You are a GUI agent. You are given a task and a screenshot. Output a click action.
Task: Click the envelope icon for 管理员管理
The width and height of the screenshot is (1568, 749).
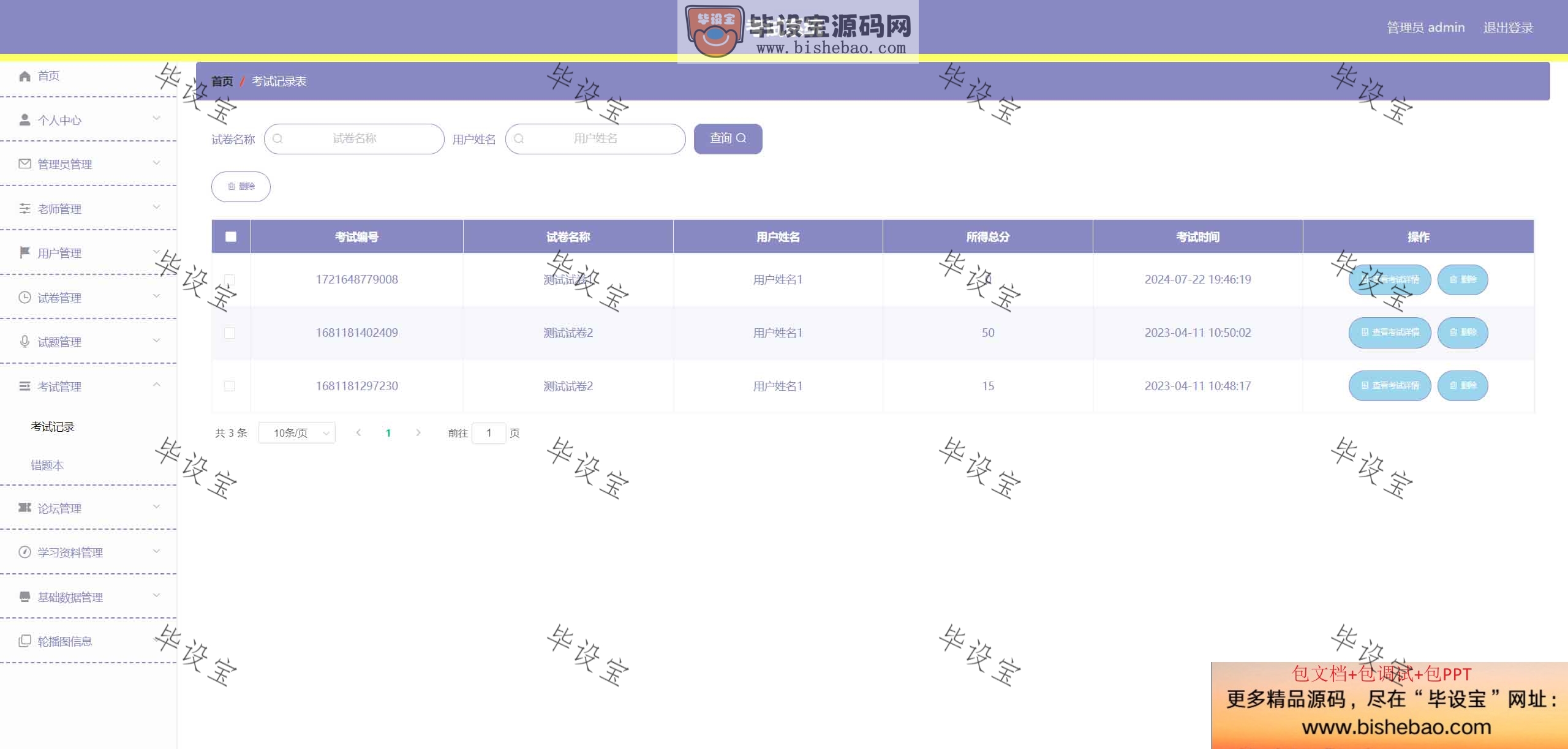(24, 164)
